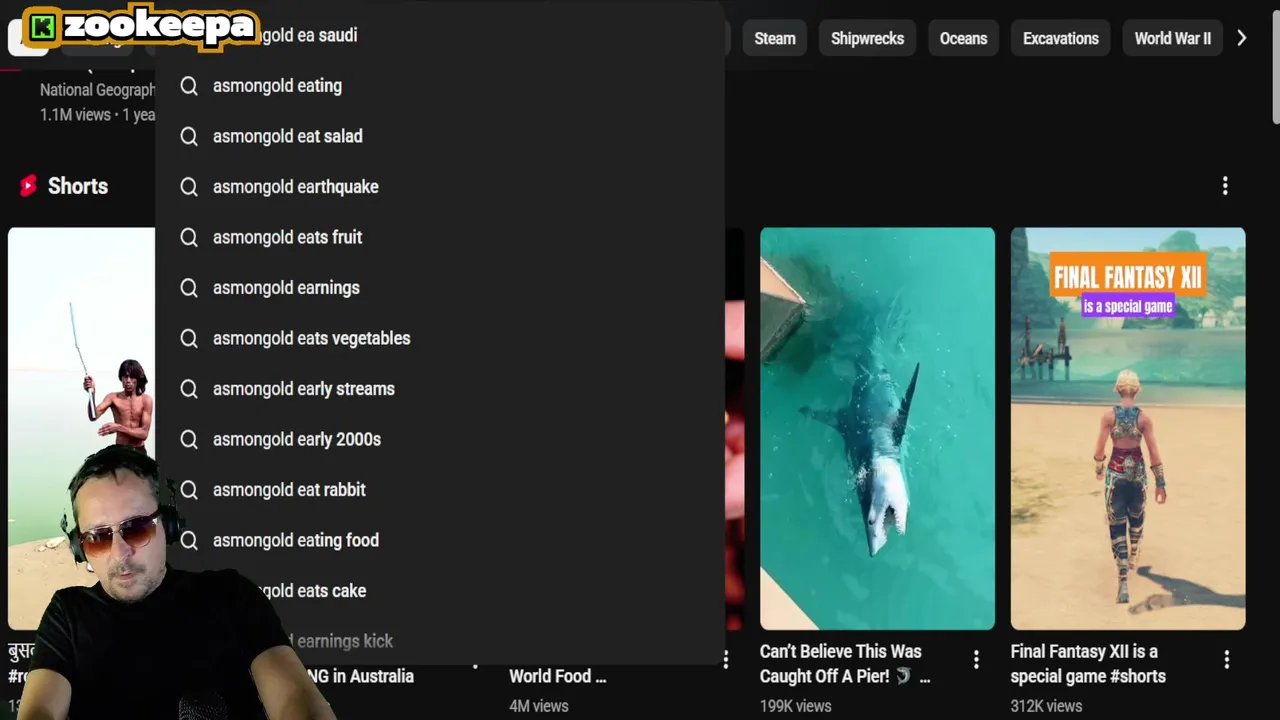Select suggestion 'asmongold earthquake'
Screen dimensions: 1280x720
[x=440, y=187]
